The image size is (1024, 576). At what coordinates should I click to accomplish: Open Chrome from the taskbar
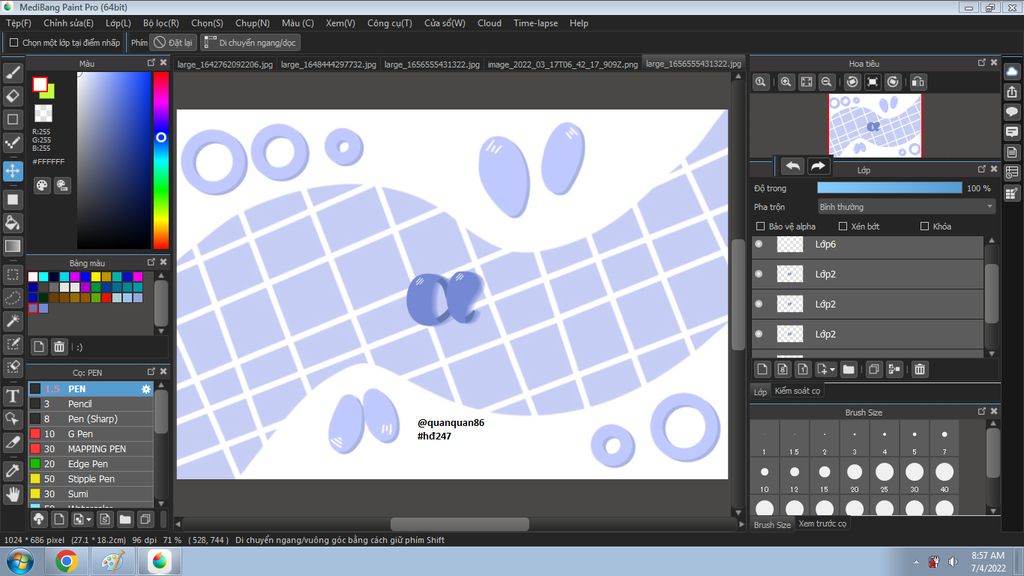(66, 561)
